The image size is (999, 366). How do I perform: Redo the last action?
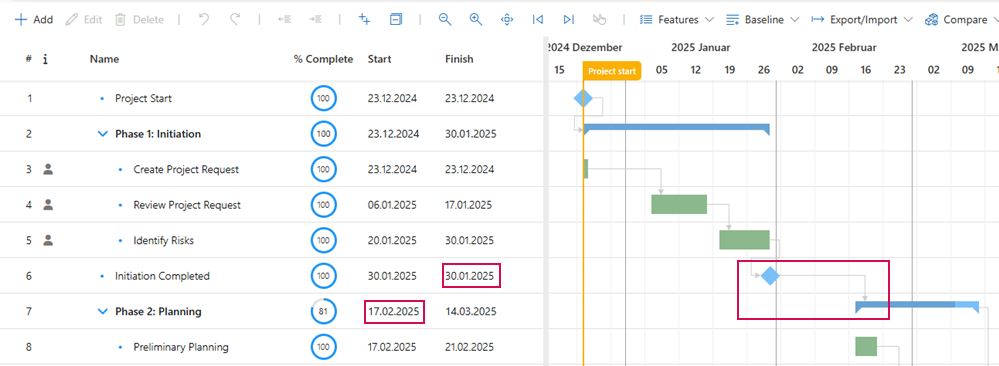[235, 20]
